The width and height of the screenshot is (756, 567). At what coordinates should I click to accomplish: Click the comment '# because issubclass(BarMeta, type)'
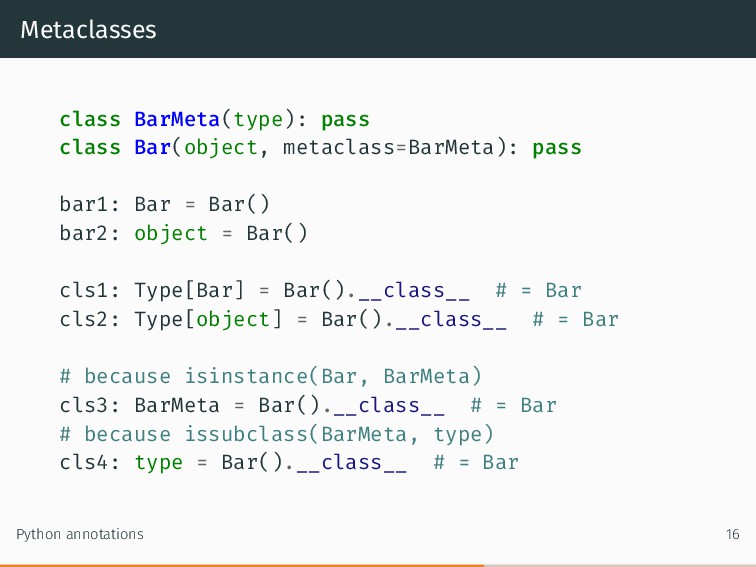coord(277,434)
